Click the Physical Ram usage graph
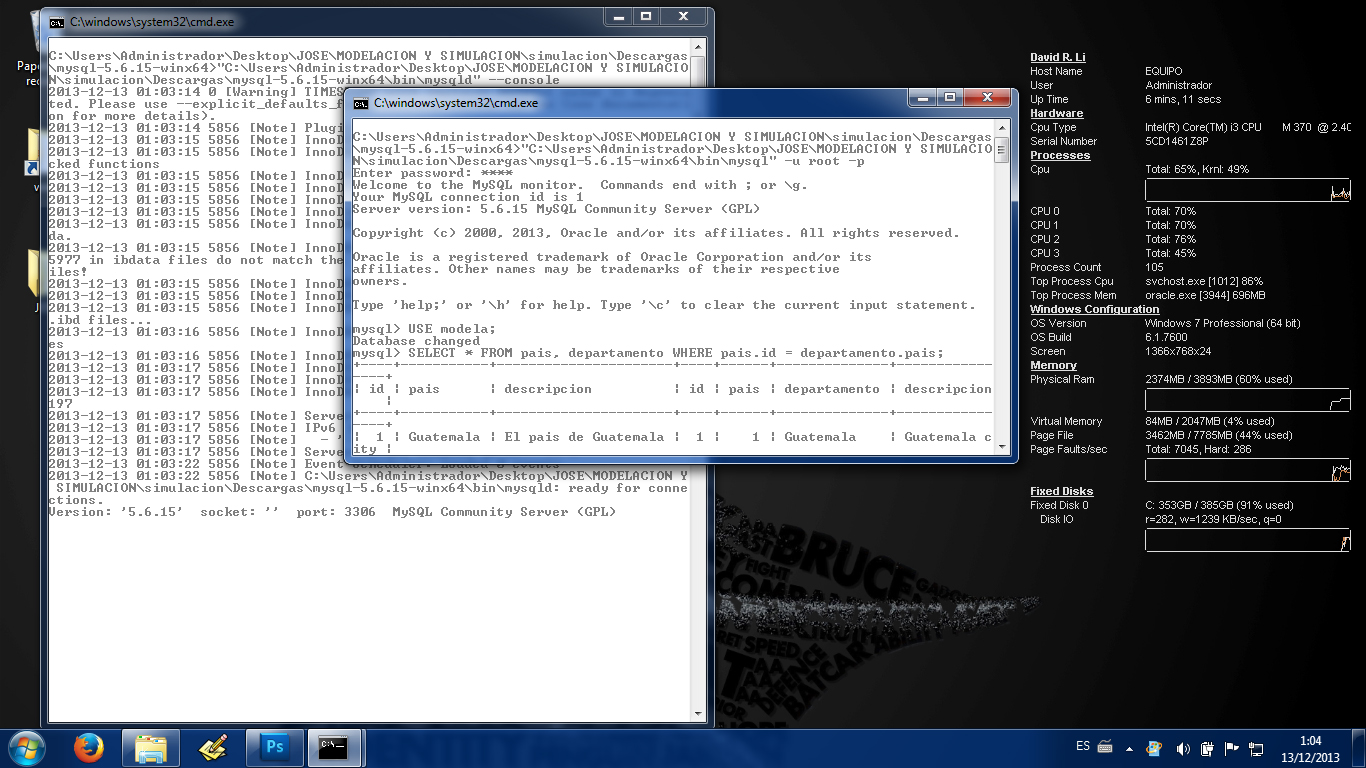 1248,400
